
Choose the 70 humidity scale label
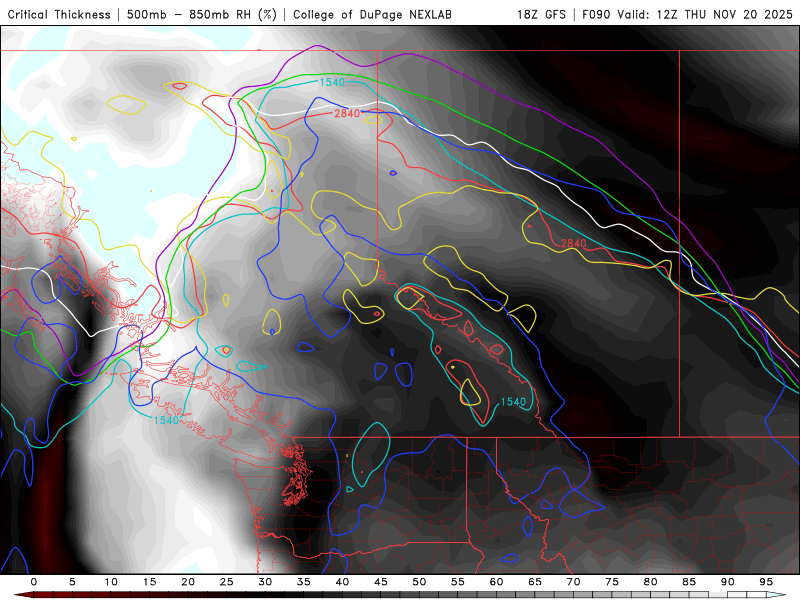coord(573,582)
